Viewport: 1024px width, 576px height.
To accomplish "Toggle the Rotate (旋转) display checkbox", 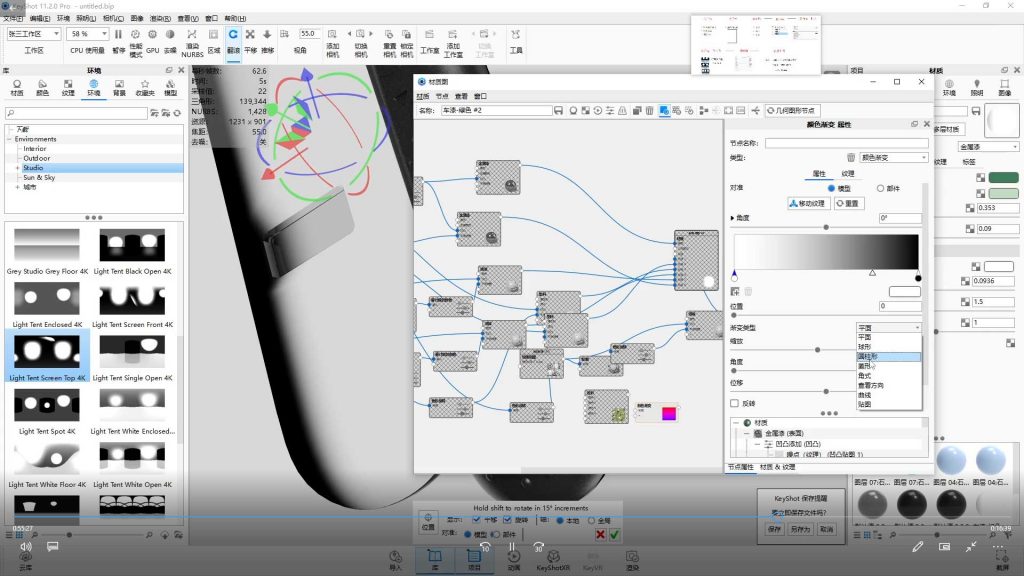I will [507, 520].
